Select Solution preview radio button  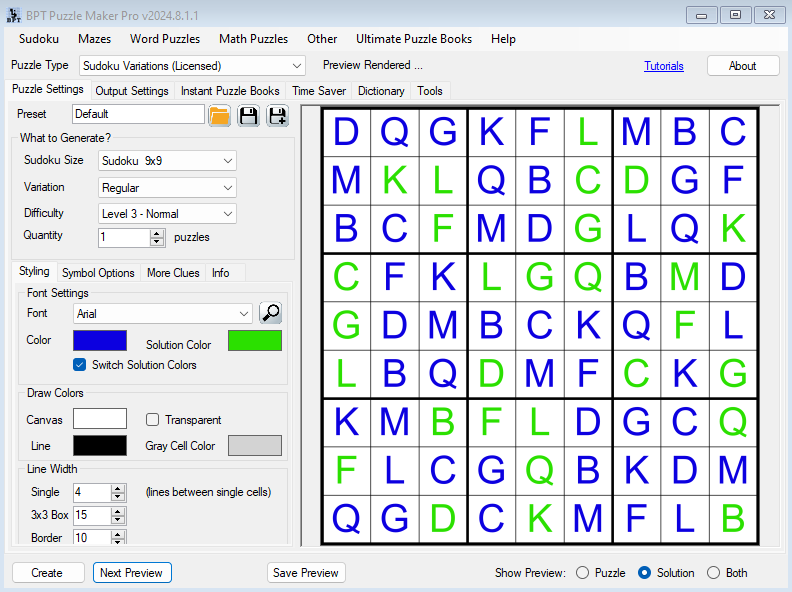645,573
